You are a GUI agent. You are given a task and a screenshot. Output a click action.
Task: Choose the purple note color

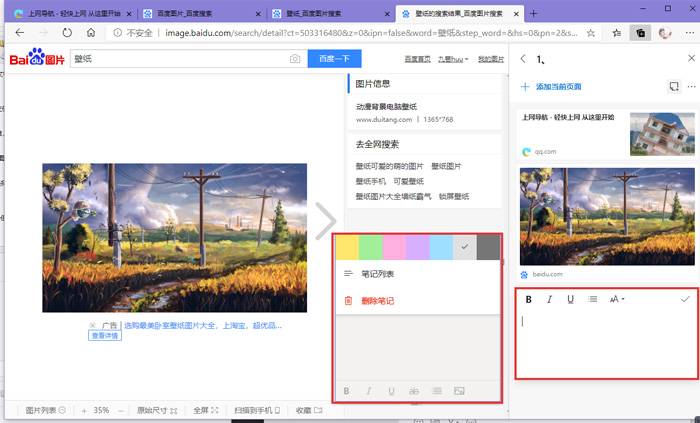click(x=417, y=248)
